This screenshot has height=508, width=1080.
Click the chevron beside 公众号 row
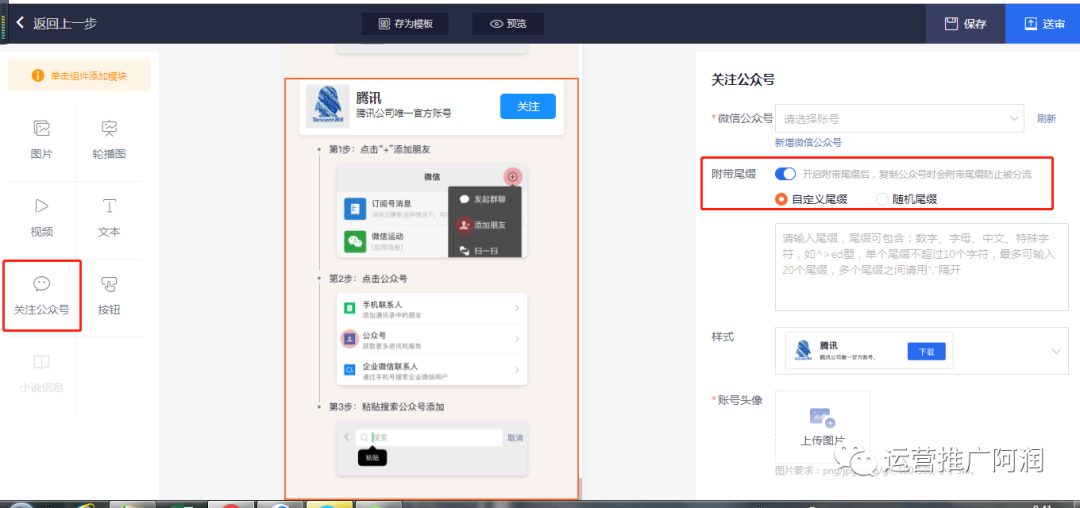[x=517, y=339]
